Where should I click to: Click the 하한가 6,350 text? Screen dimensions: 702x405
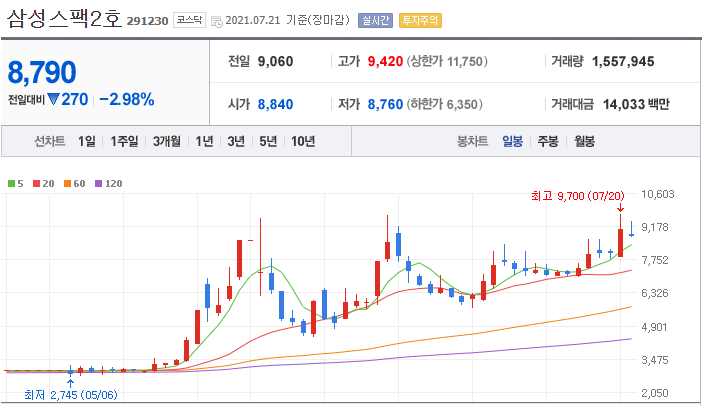tap(445, 104)
